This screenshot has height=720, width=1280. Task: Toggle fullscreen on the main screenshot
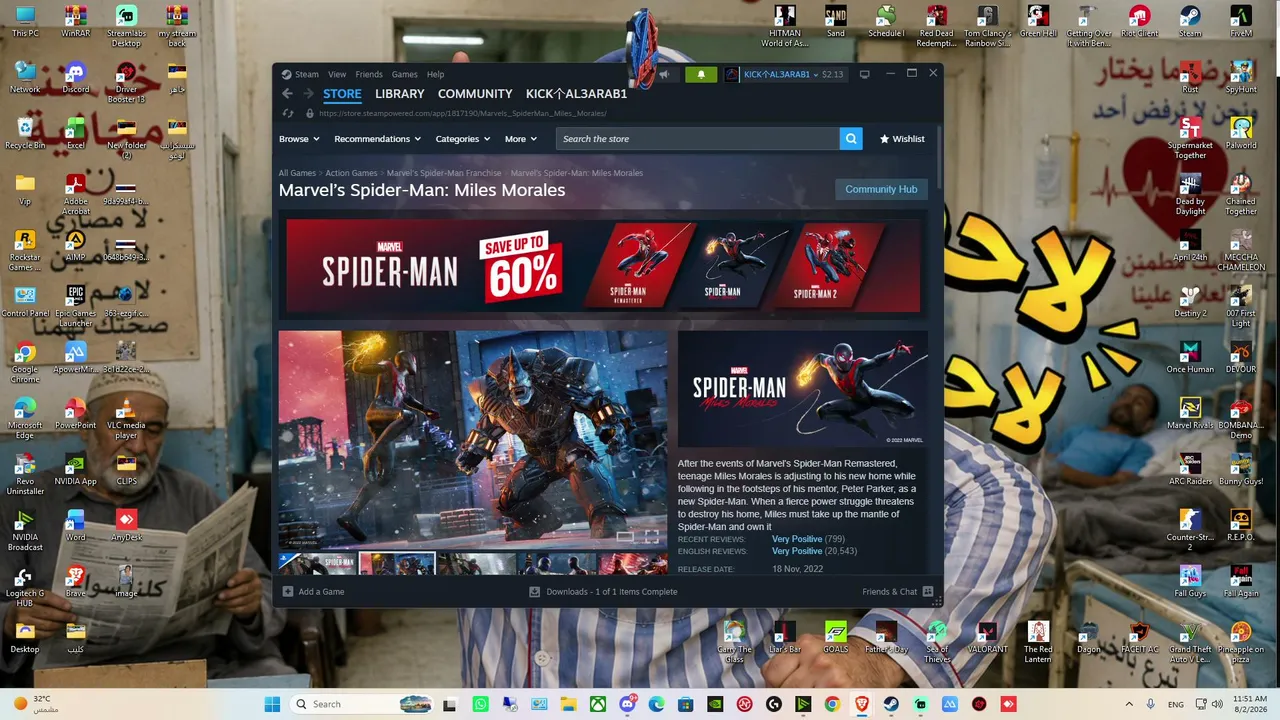[652, 536]
